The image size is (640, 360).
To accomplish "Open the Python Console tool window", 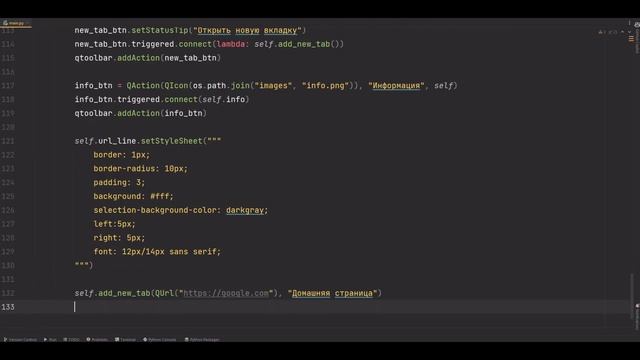I will click(x=160, y=339).
